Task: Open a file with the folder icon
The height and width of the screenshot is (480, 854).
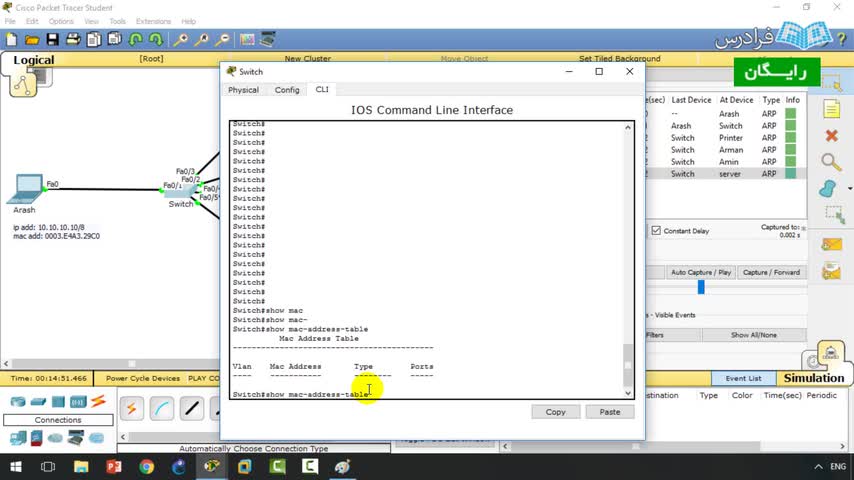Action: [32, 40]
